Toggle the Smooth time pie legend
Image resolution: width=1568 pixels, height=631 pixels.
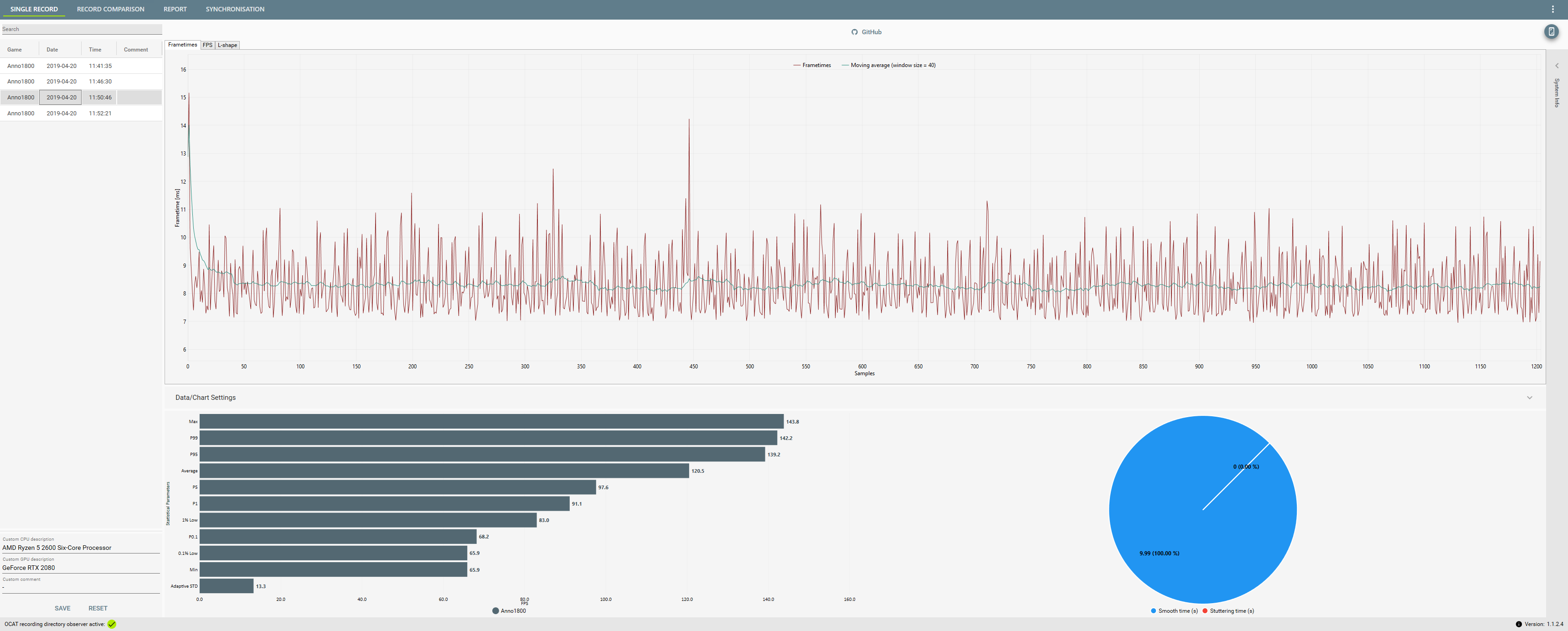(x=1174, y=611)
